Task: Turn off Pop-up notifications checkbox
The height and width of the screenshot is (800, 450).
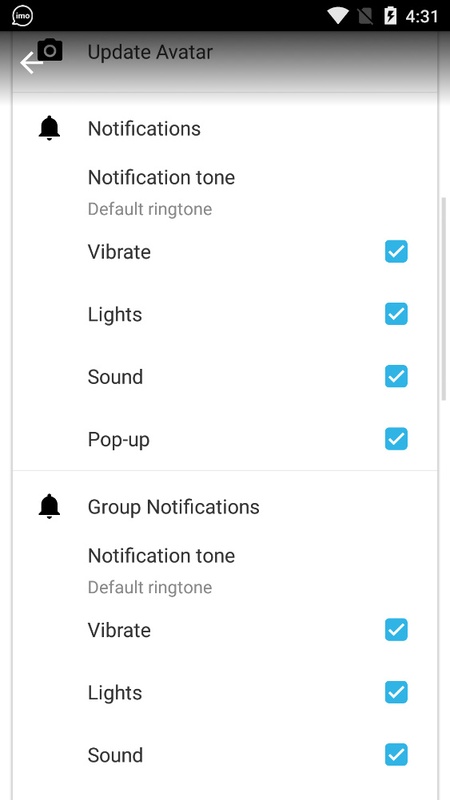Action: coord(396,439)
